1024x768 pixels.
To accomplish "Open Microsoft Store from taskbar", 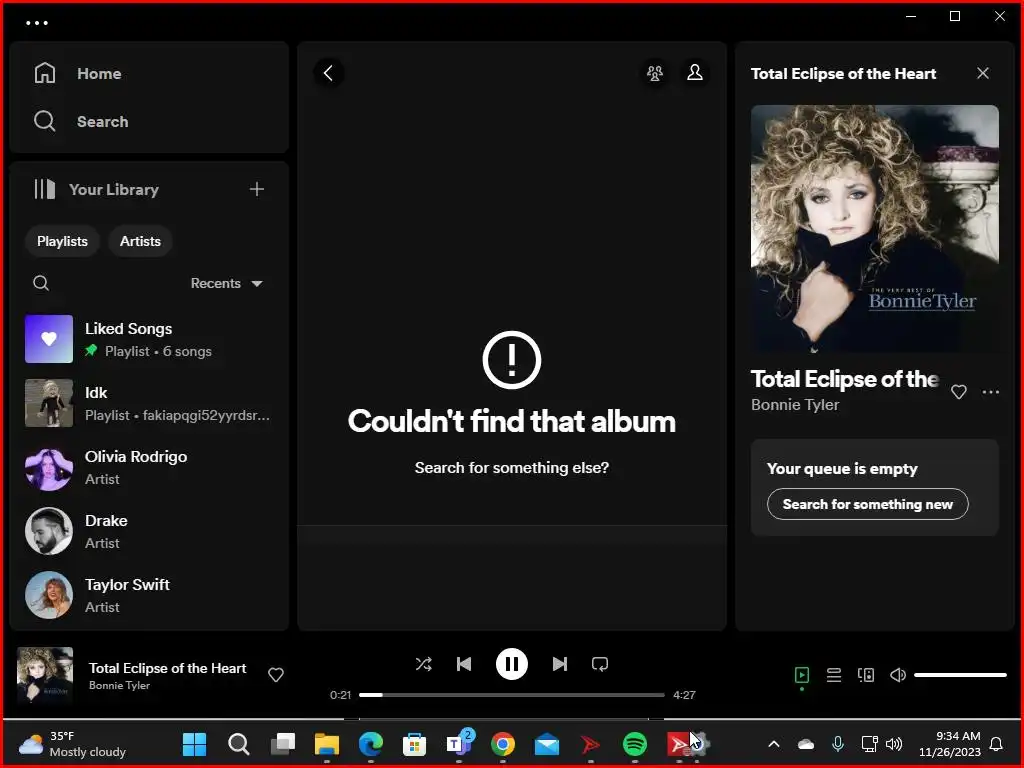I will pyautogui.click(x=414, y=743).
